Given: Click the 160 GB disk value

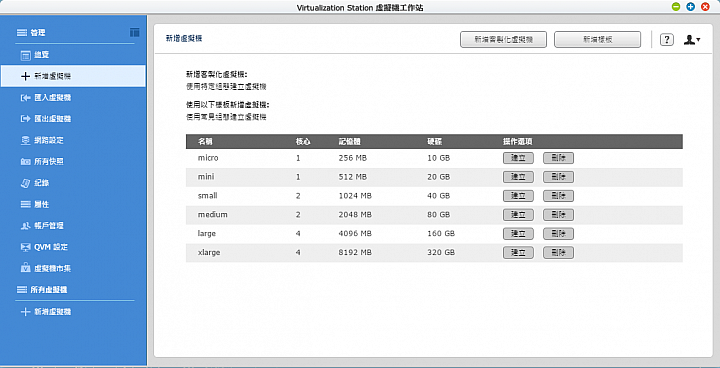Looking at the screenshot, I should coord(441,234).
